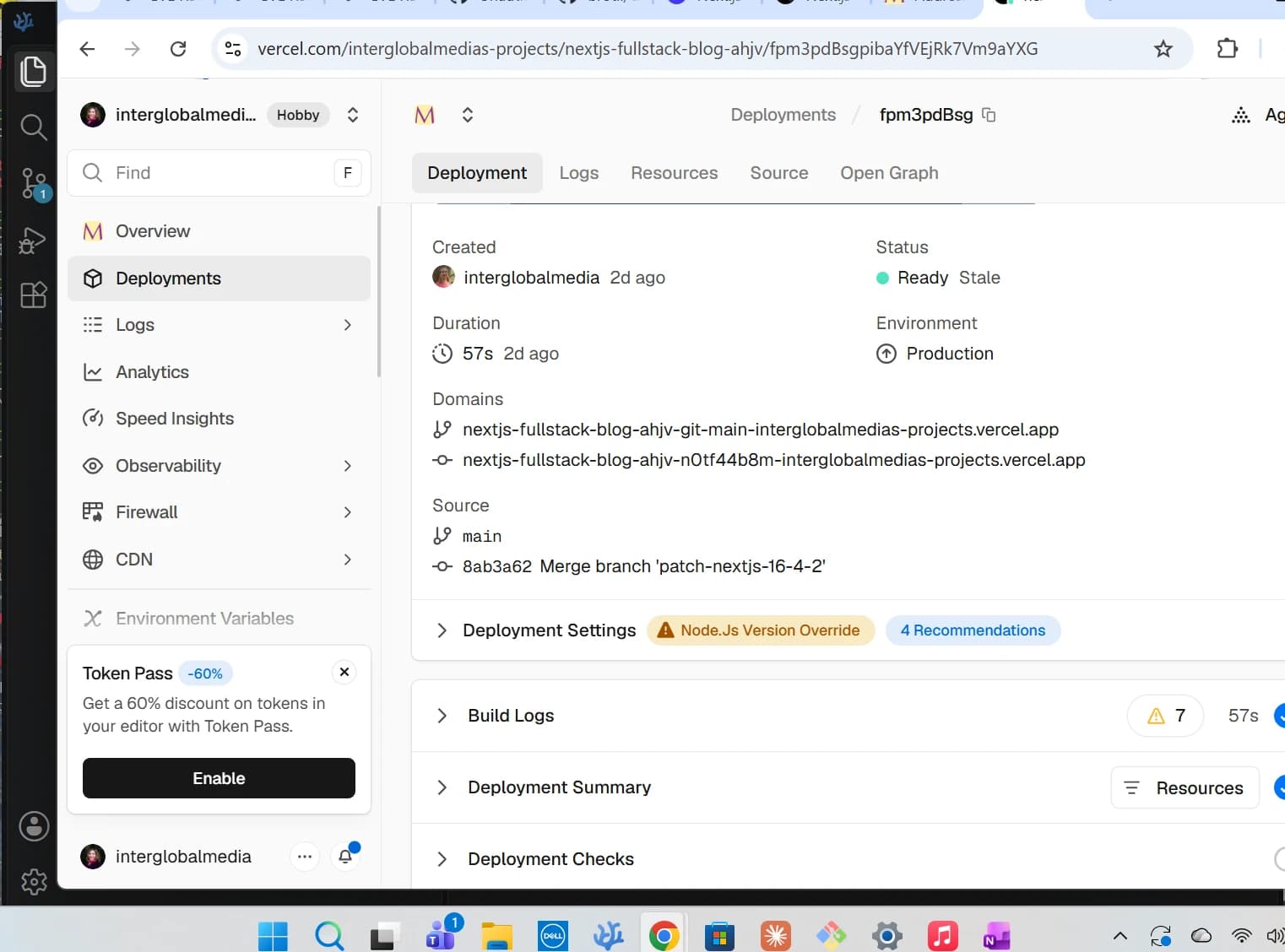Expand Observability submenu in sidebar
This screenshot has width=1285, height=952.
[x=348, y=466]
